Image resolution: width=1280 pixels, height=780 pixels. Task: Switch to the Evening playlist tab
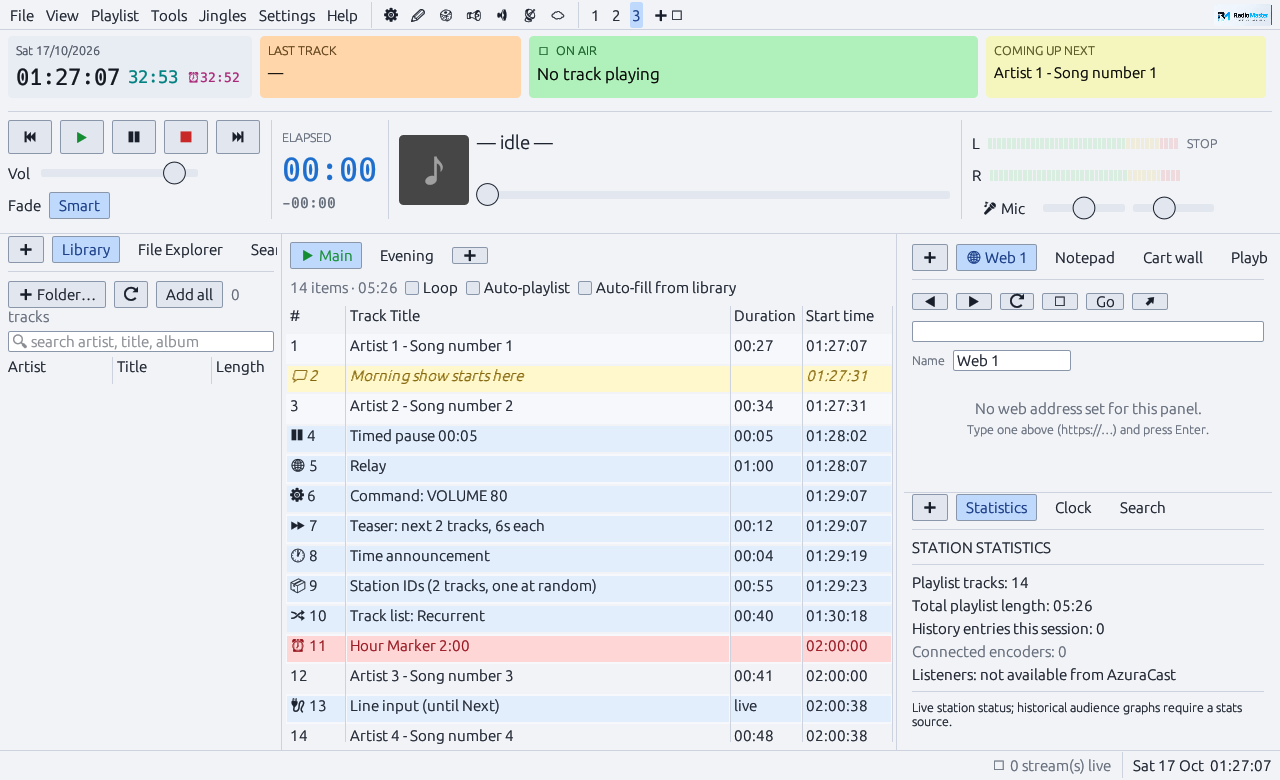[x=407, y=256]
